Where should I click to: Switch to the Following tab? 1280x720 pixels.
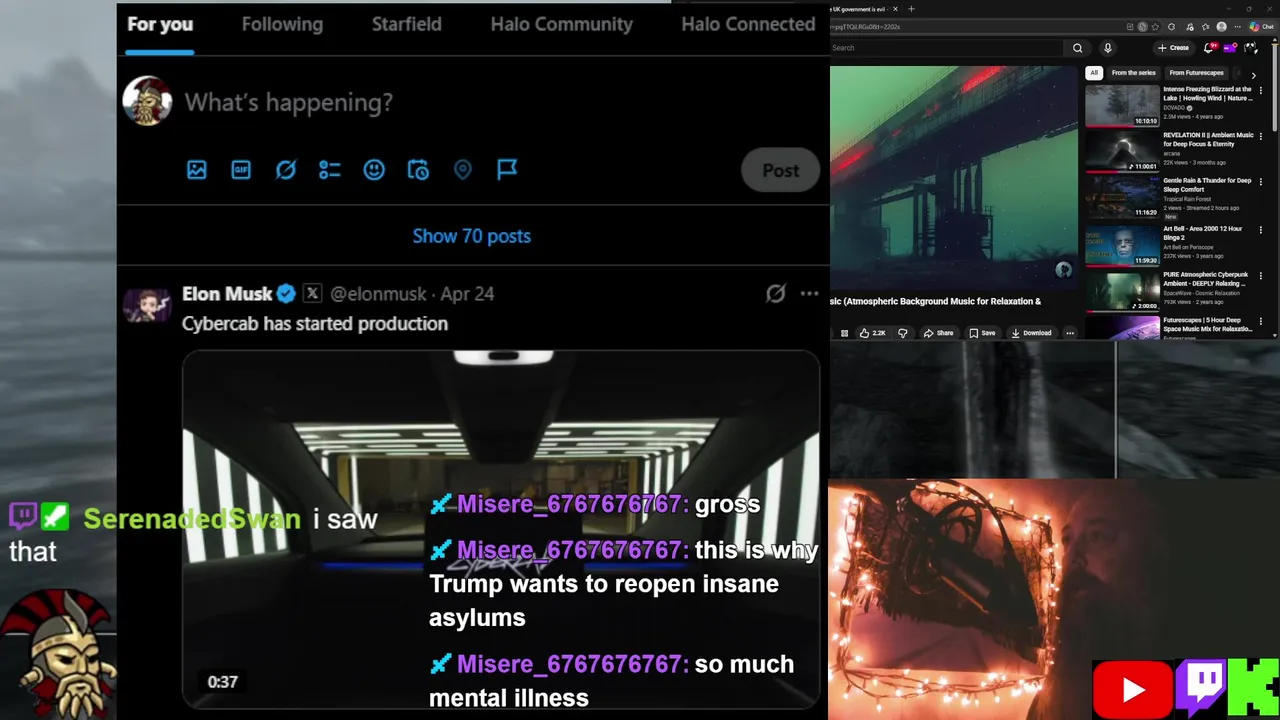[282, 24]
